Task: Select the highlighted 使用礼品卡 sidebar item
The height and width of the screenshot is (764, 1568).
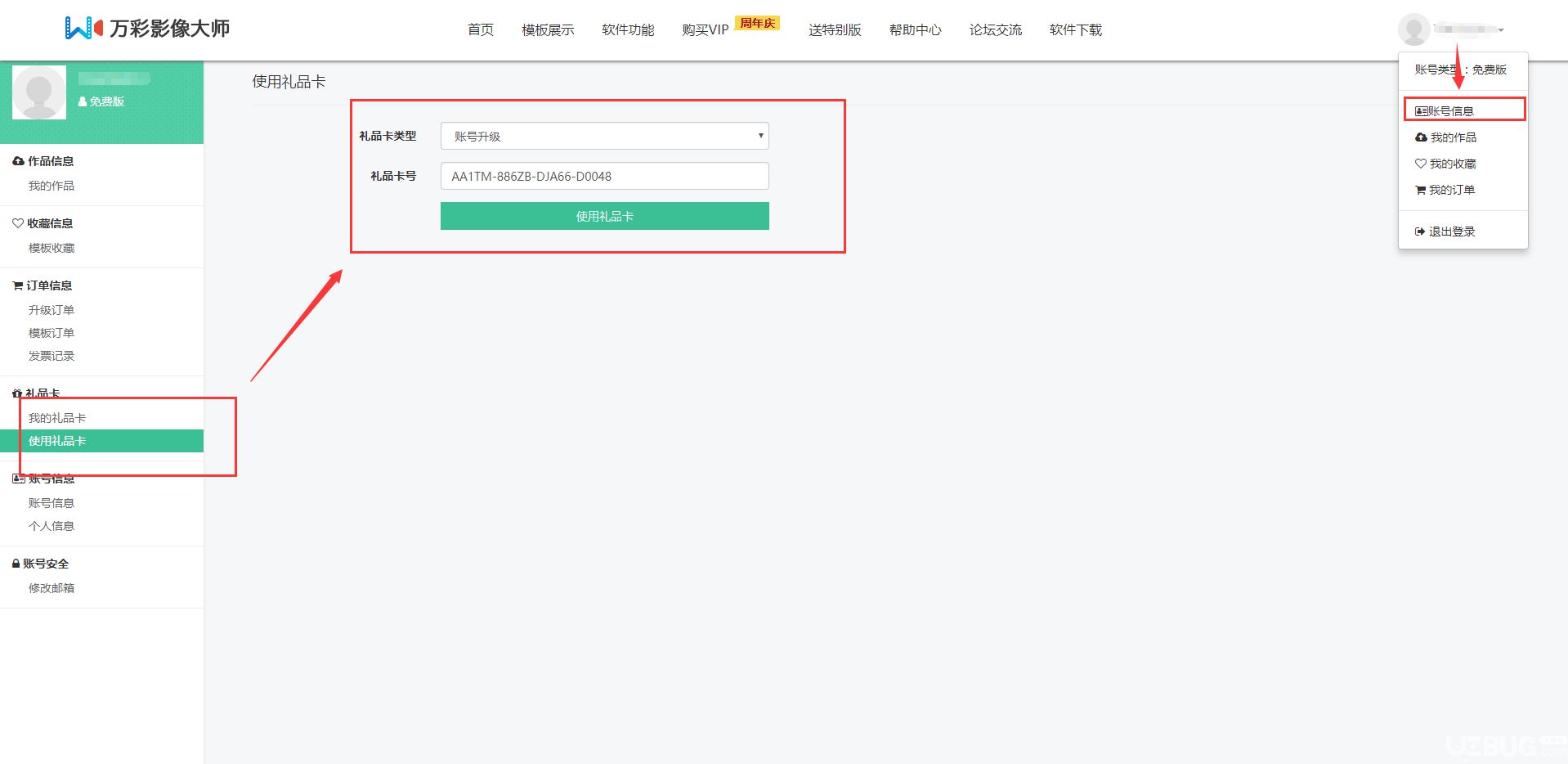Action: 101,441
